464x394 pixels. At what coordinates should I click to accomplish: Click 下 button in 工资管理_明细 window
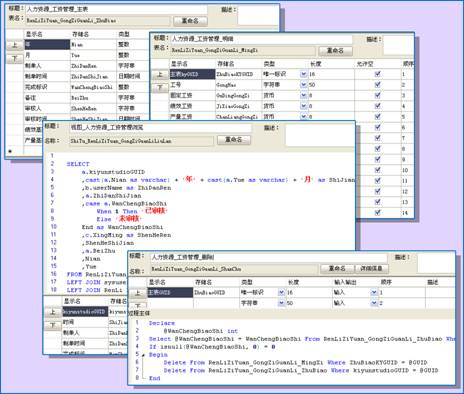pyautogui.click(x=160, y=88)
